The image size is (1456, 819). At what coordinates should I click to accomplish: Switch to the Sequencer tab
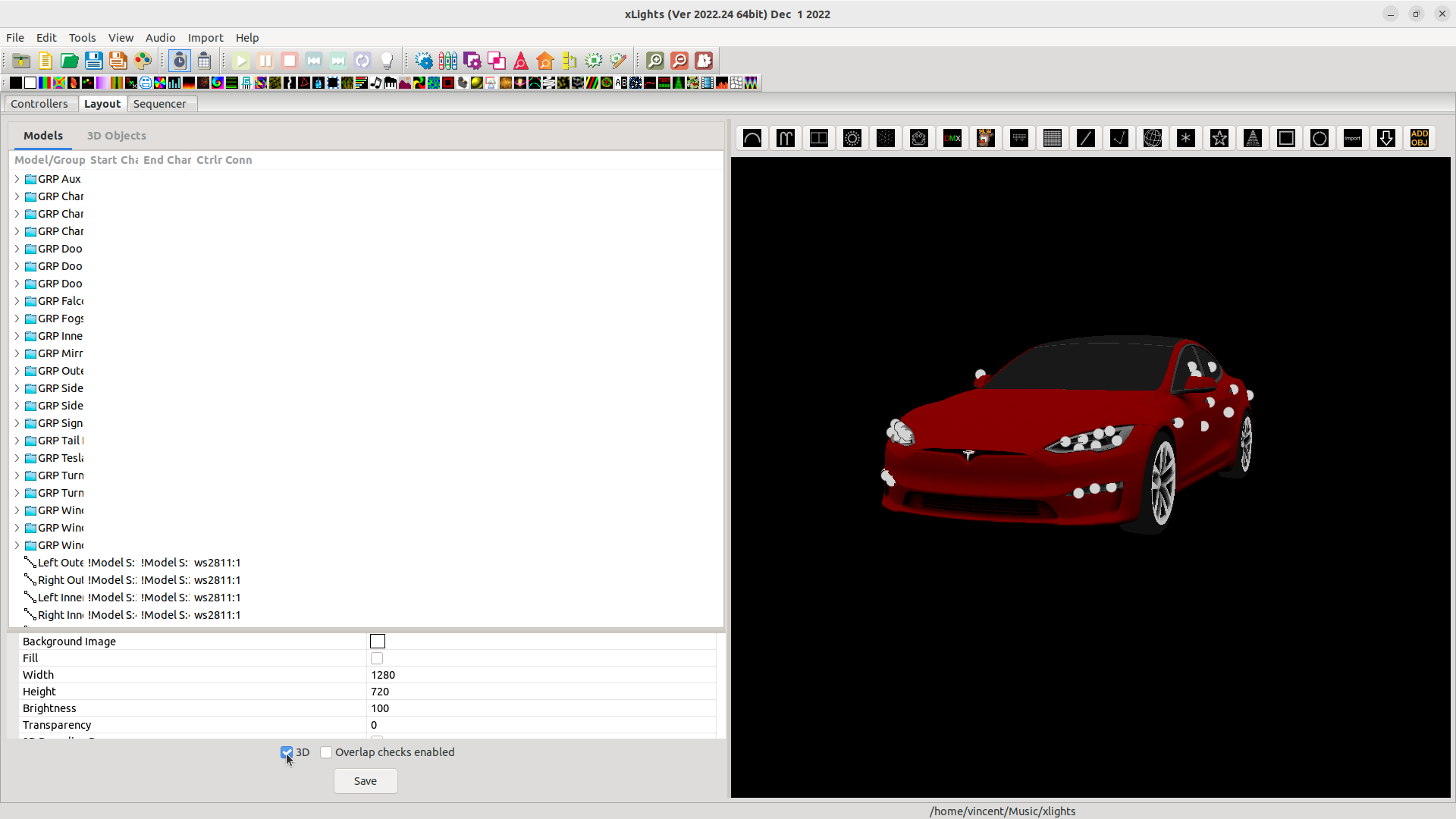(x=159, y=104)
